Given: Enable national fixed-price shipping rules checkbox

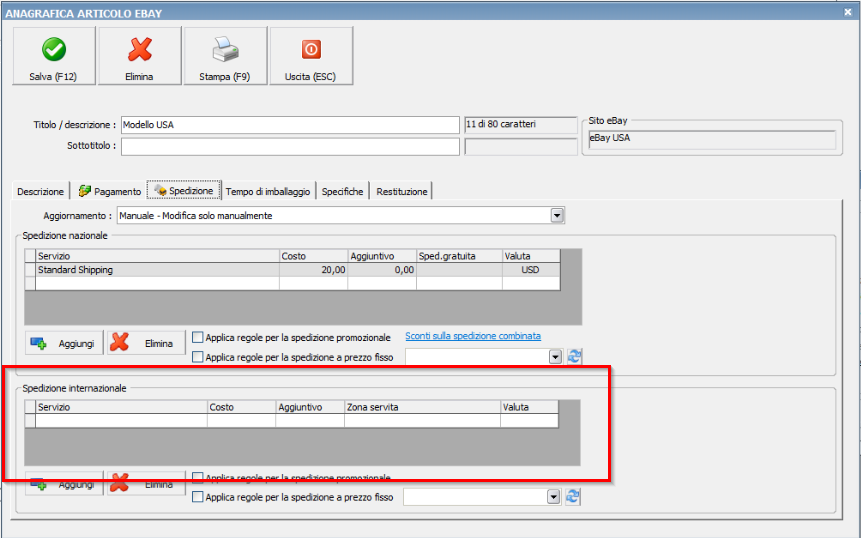Looking at the screenshot, I should coord(198,357).
